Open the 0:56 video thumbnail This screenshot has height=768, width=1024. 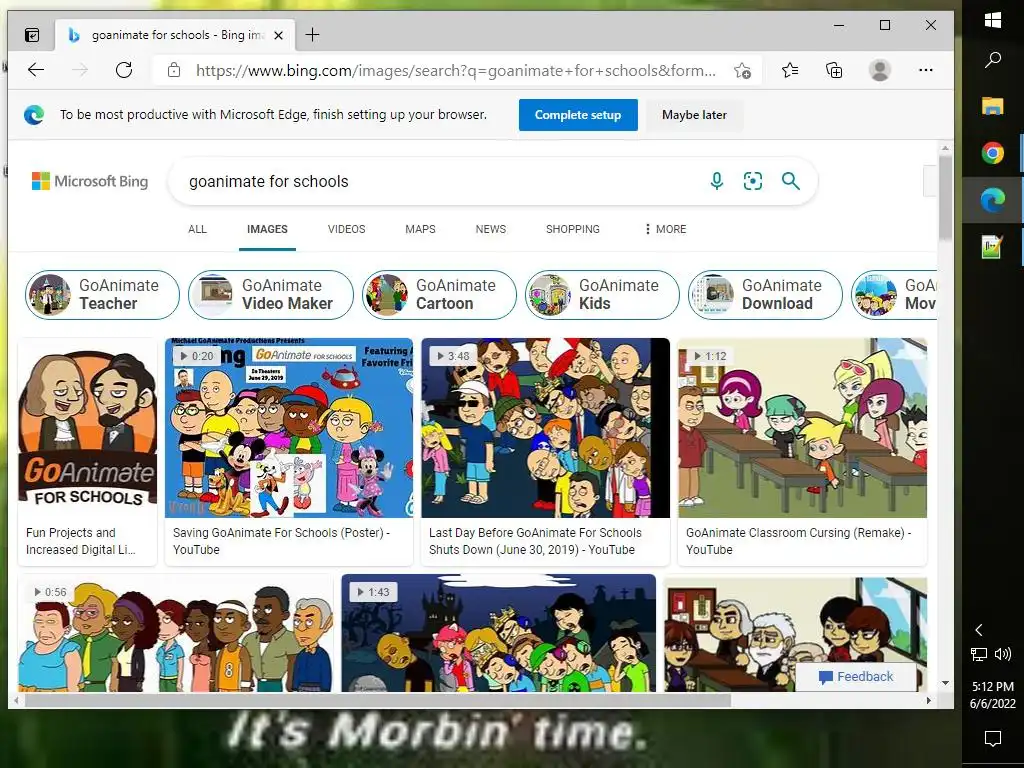click(175, 633)
